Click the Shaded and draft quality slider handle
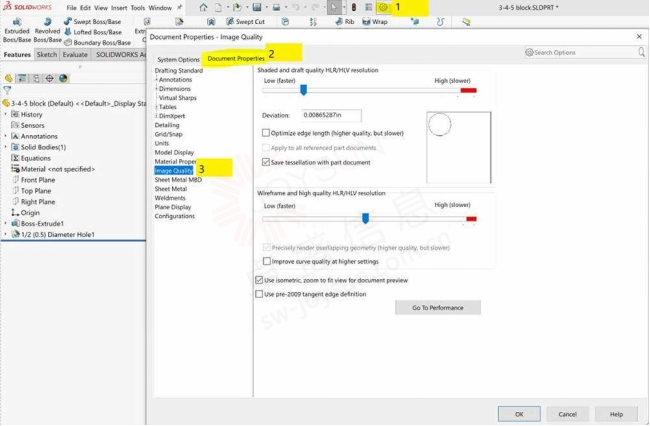This screenshot has height=426, width=650. (303, 90)
